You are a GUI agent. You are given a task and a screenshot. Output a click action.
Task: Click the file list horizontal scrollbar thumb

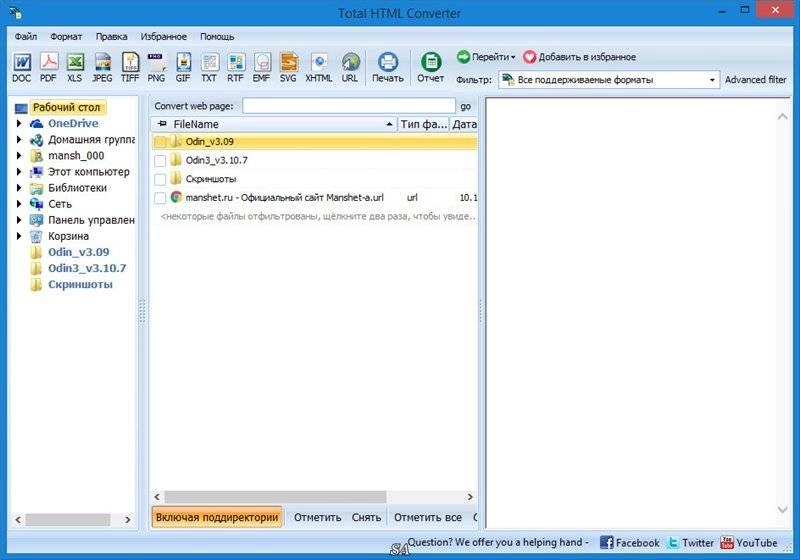click(276, 496)
